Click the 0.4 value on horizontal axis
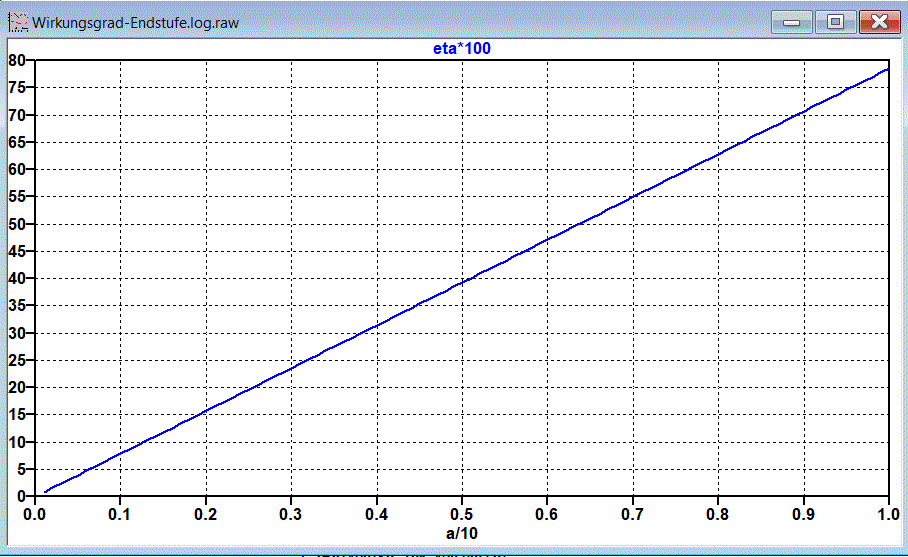Viewport: 908px width, 557px height. click(376, 514)
